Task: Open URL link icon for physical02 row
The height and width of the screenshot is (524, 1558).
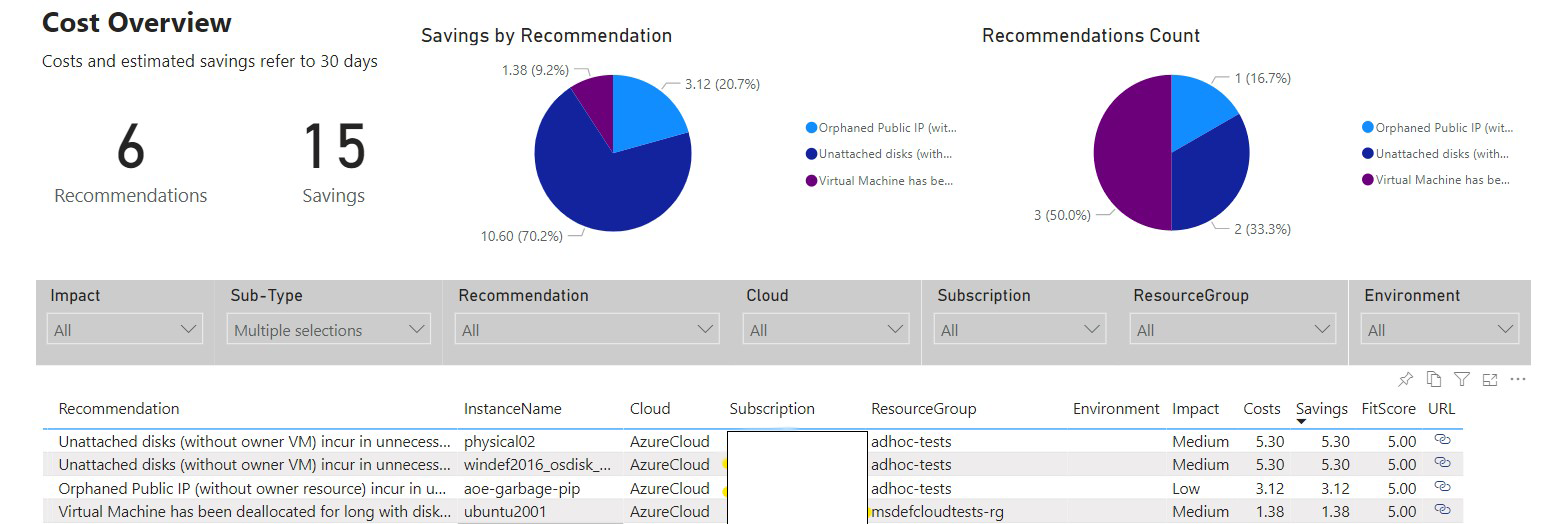Action: (1442, 440)
